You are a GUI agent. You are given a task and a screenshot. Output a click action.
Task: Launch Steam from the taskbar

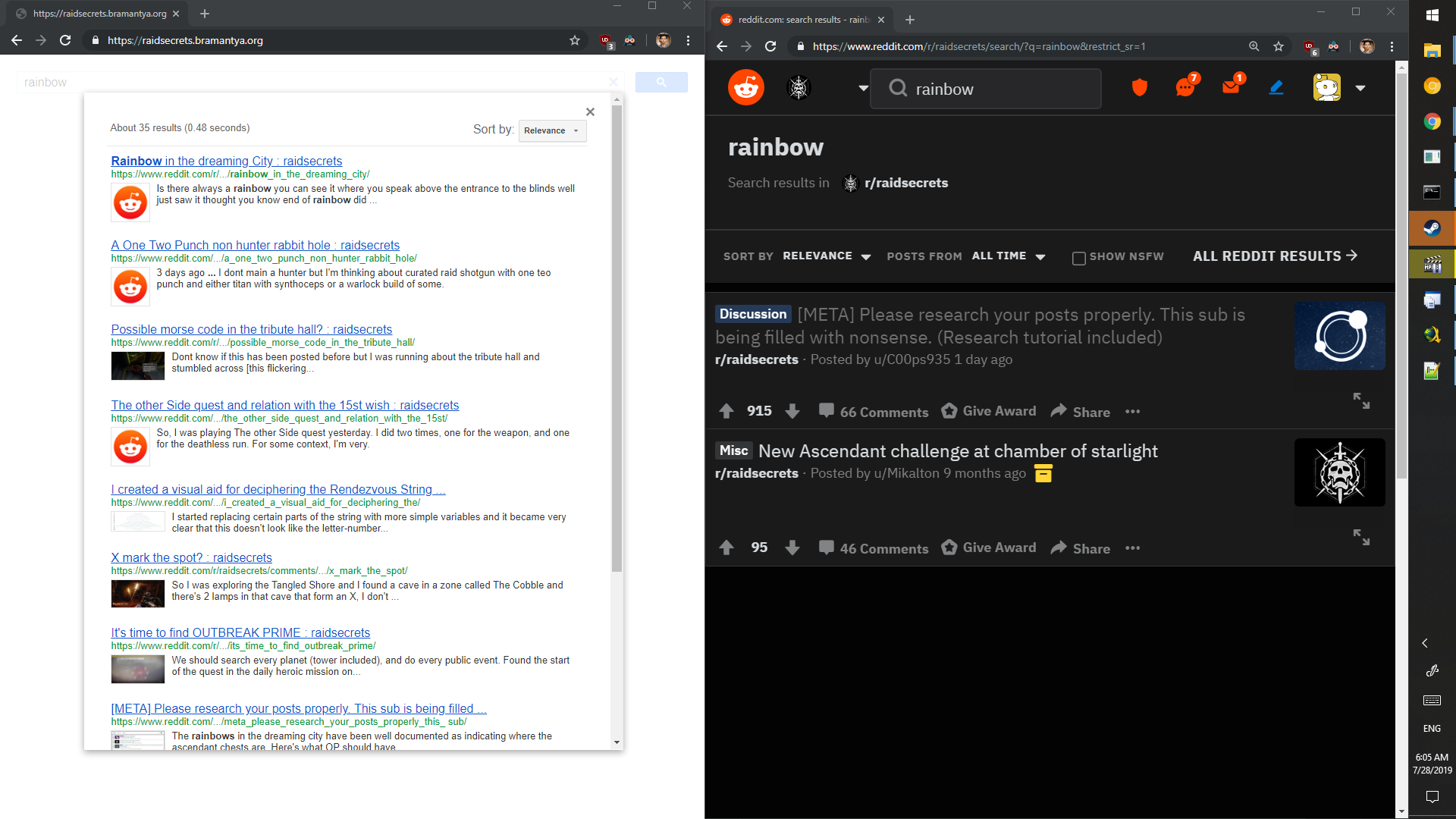point(1432,228)
